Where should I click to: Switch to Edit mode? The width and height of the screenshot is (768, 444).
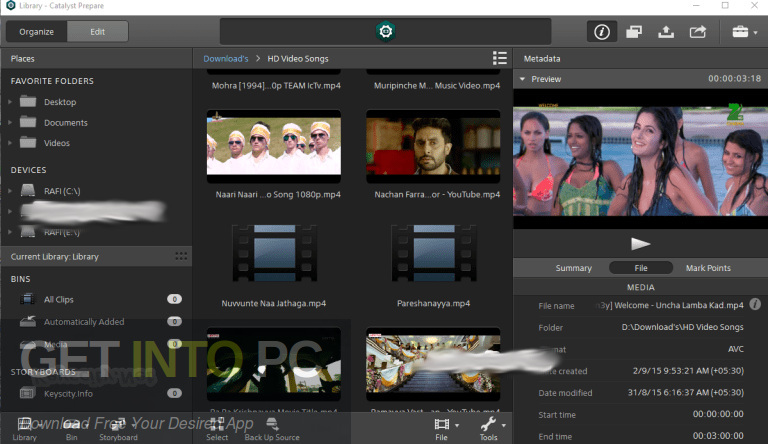pyautogui.click(x=97, y=32)
